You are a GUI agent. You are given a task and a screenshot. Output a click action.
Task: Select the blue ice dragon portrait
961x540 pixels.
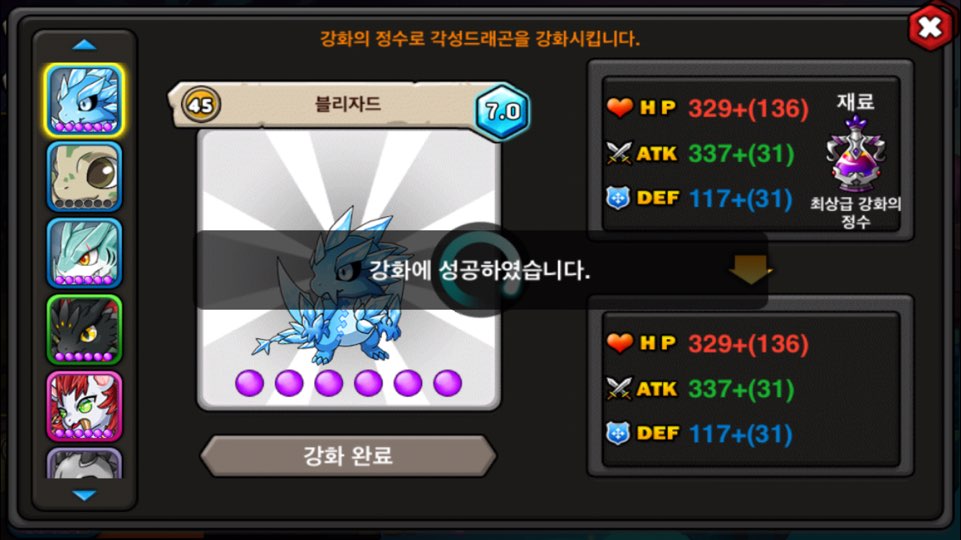[x=84, y=100]
